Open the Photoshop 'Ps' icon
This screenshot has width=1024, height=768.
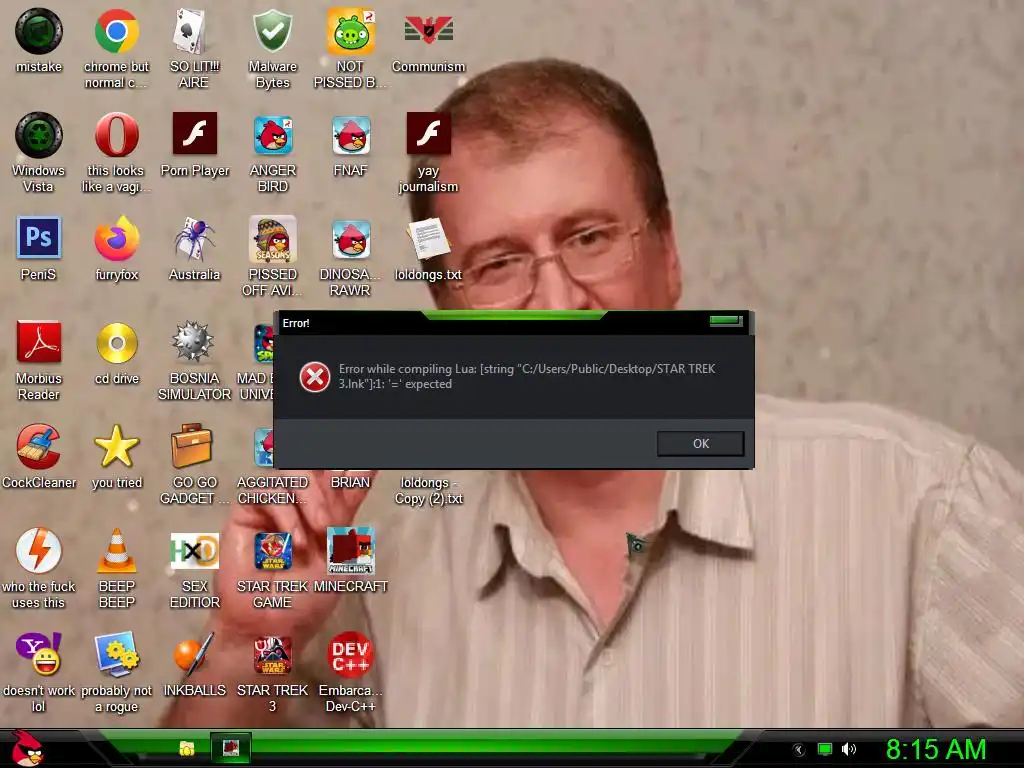(x=39, y=238)
